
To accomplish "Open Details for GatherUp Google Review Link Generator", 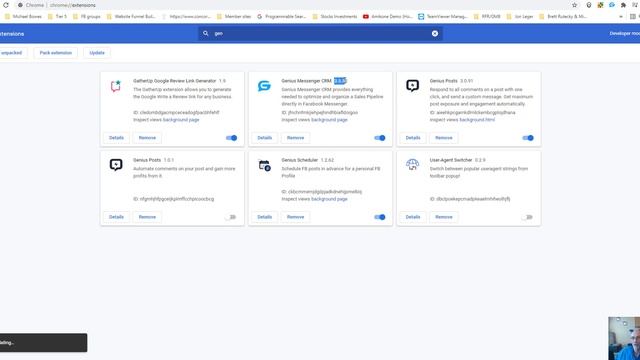I will (116, 138).
